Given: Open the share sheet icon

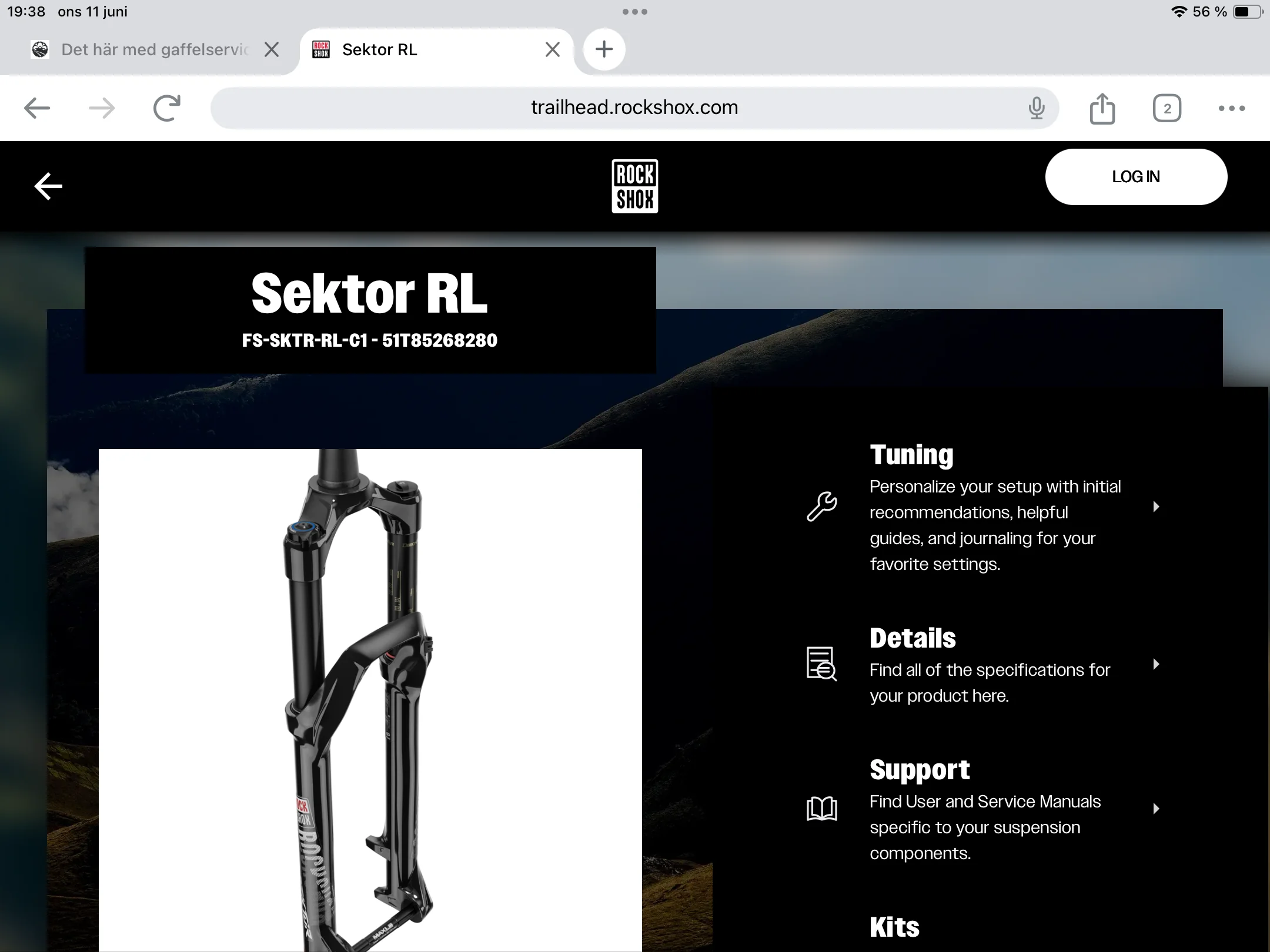Looking at the screenshot, I should (1102, 108).
